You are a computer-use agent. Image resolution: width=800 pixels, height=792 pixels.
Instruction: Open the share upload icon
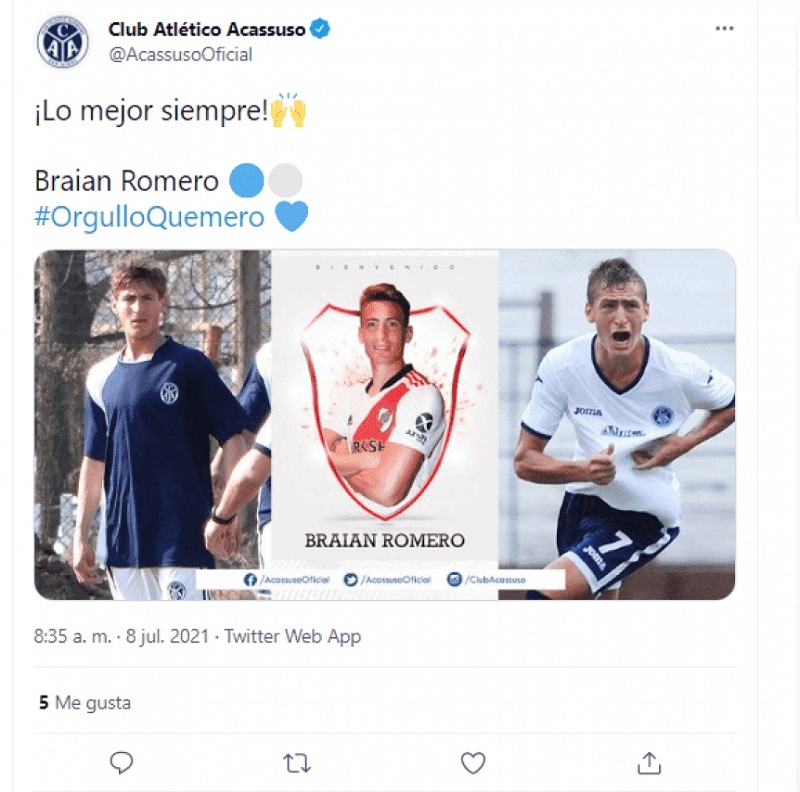pos(649,763)
